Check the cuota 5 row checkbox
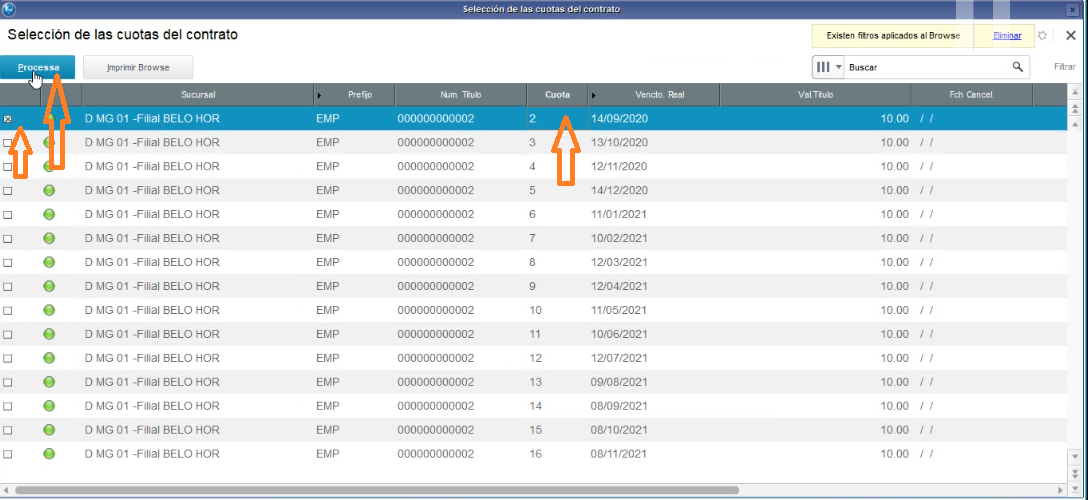1088x500 pixels. 8,191
